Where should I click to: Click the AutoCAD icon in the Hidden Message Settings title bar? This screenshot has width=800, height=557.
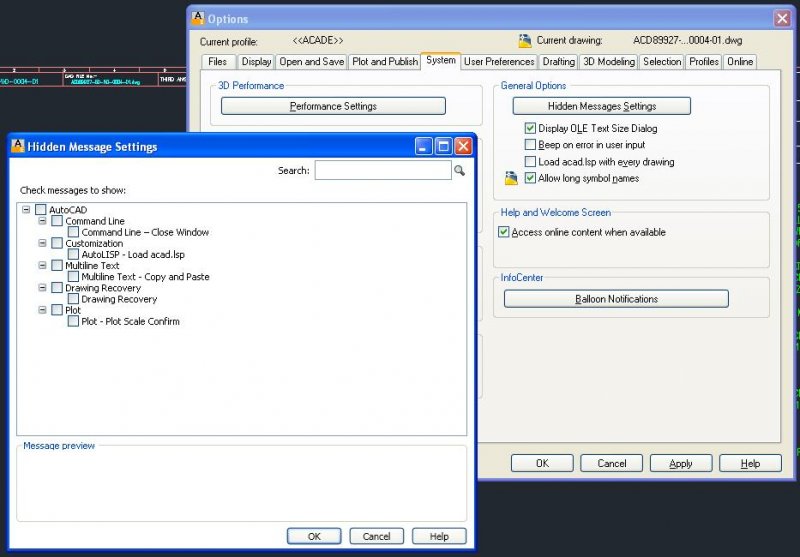[18, 146]
